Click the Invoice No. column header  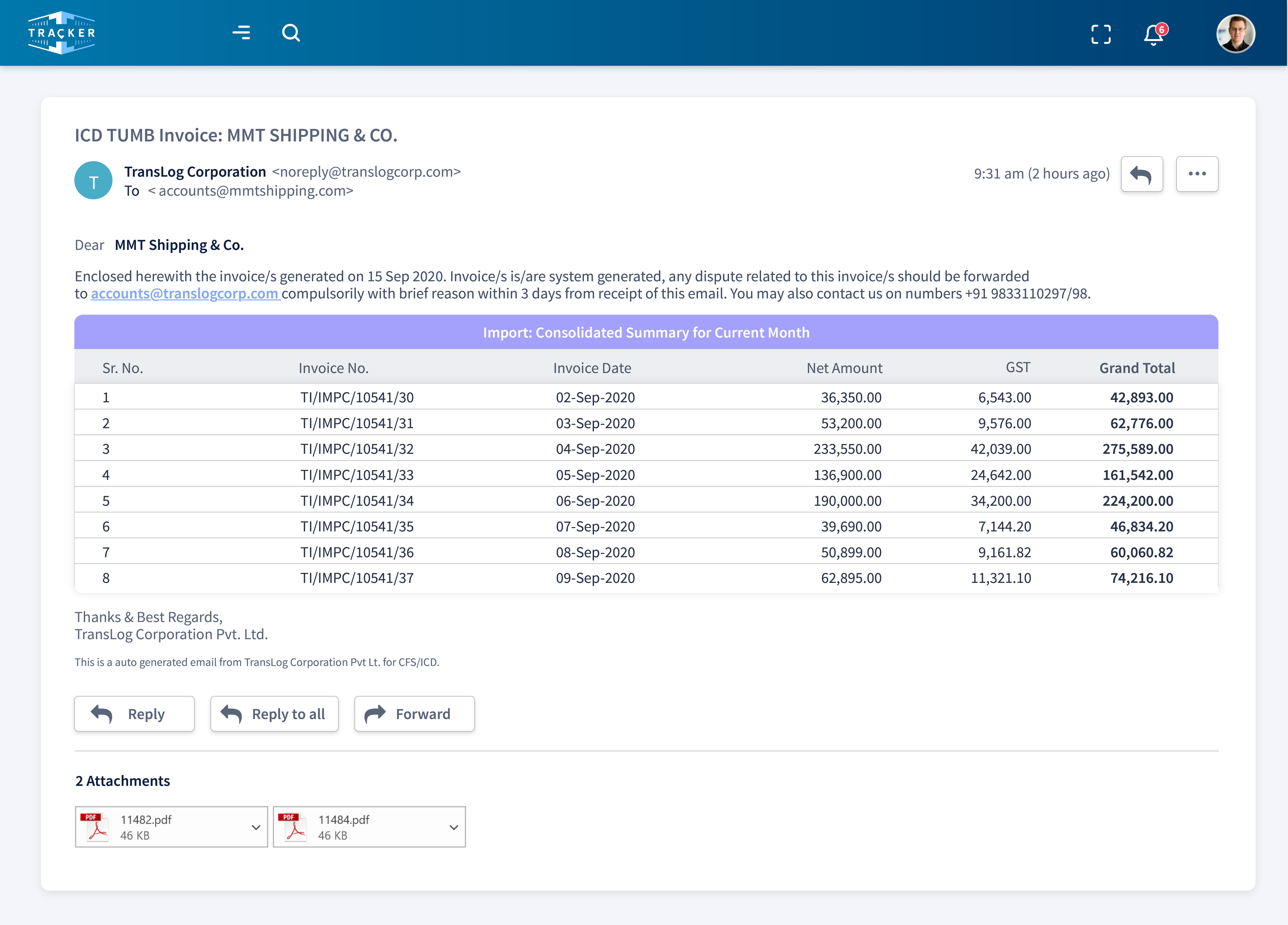(x=333, y=368)
